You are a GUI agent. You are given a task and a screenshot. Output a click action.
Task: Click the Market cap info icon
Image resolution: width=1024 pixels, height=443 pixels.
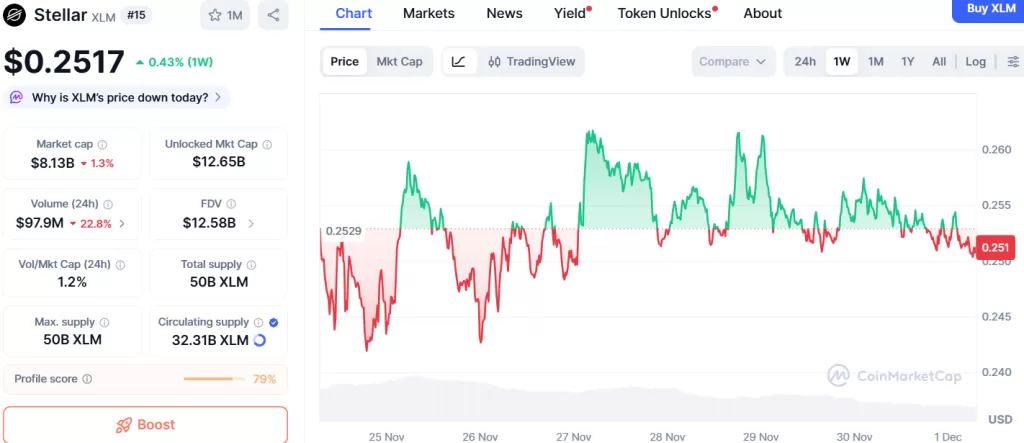[103, 145]
